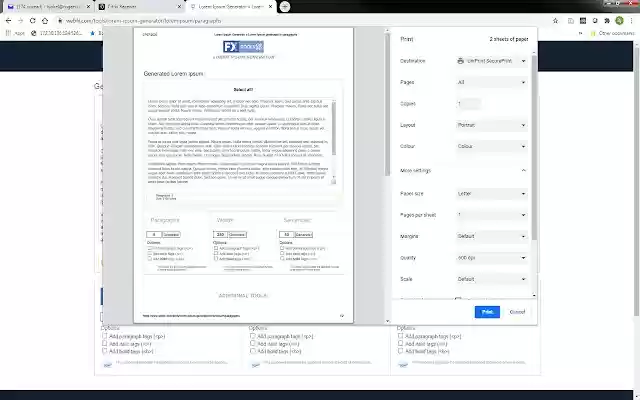Viewport: 640px width, 400px height.
Task: Open Other bookmarks folder
Action: (613, 33)
